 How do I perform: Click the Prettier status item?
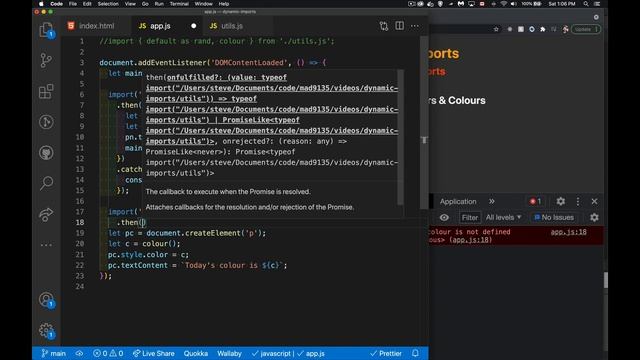[x=386, y=353]
